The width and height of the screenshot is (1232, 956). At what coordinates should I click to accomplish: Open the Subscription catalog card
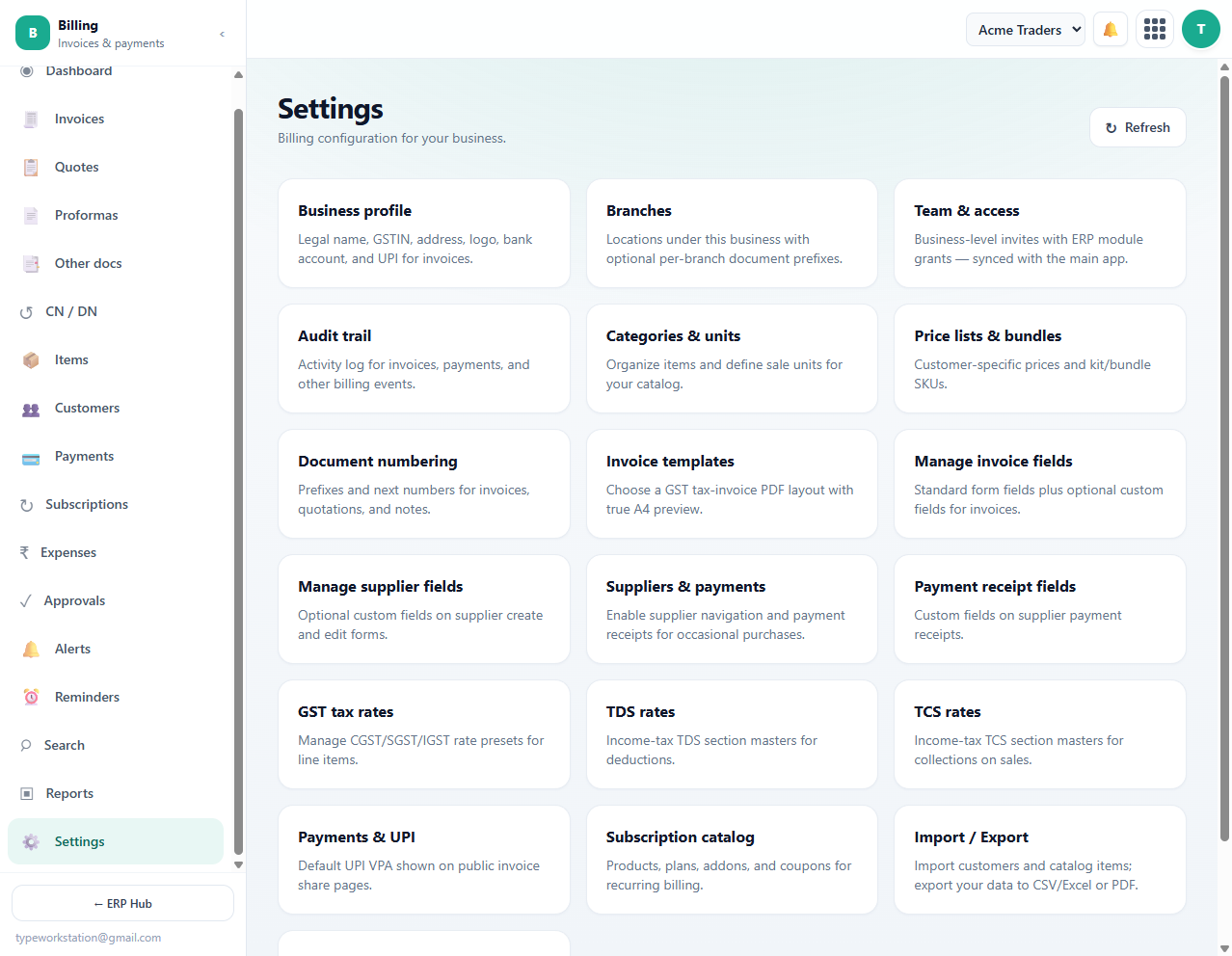(732, 860)
